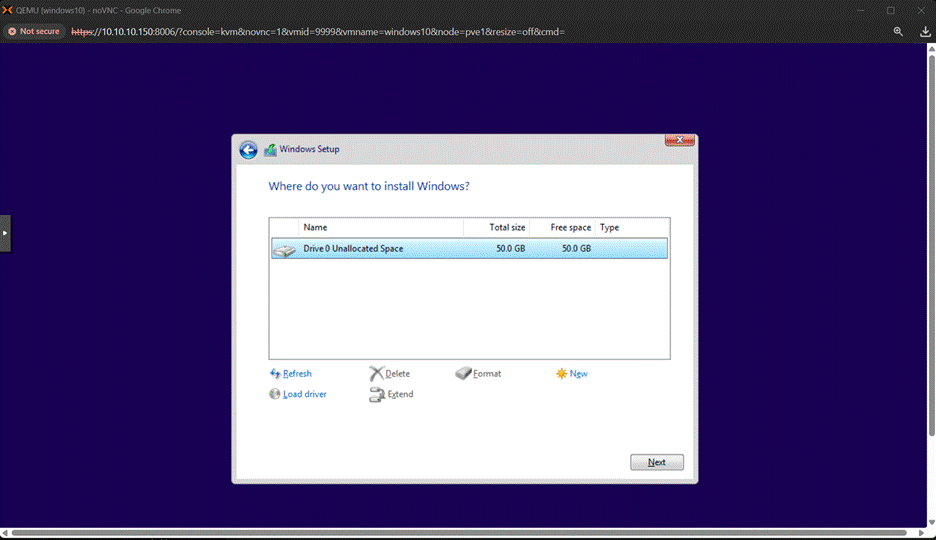Screen dimensions: 936x540
Task: Click the download icon in address bar
Action: (x=925, y=32)
